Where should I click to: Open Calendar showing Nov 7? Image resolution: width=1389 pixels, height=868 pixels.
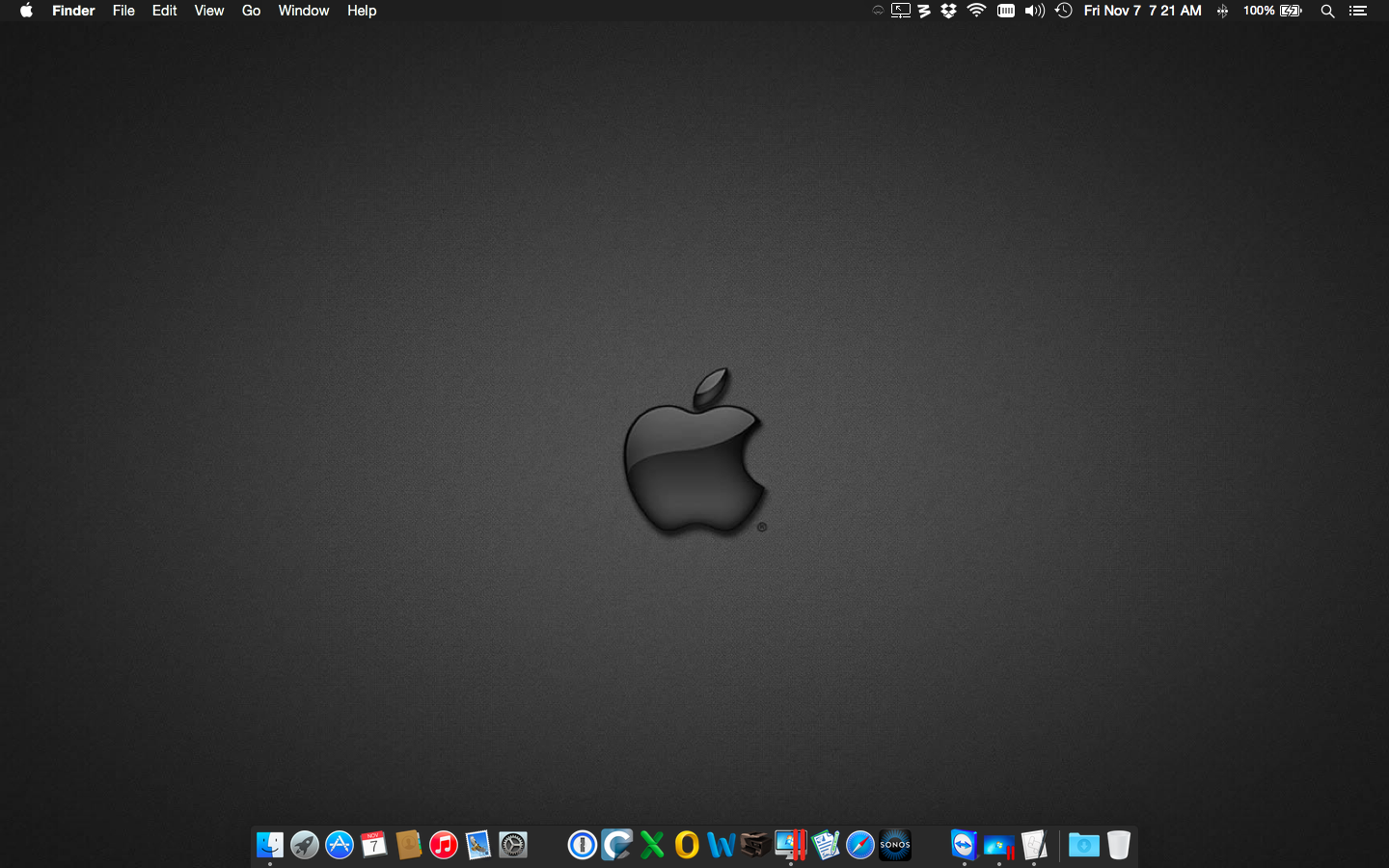374,845
